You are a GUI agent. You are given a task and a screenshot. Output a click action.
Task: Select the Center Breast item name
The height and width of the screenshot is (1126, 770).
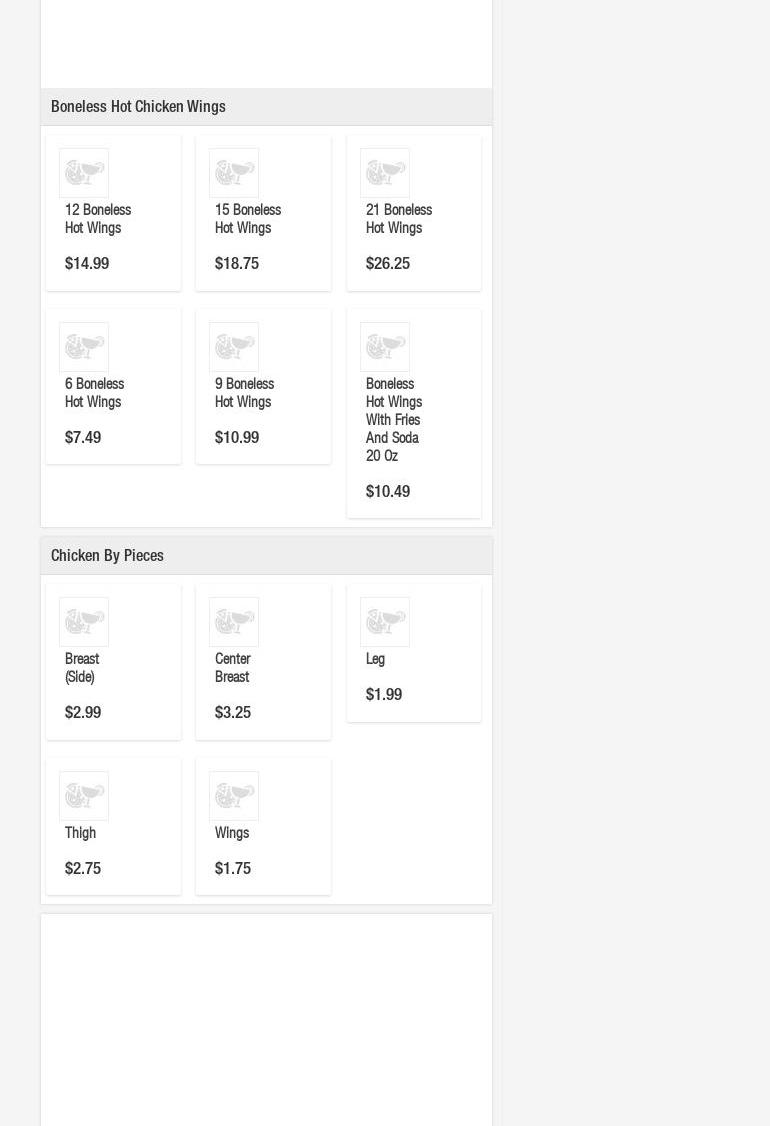click(x=232, y=668)
